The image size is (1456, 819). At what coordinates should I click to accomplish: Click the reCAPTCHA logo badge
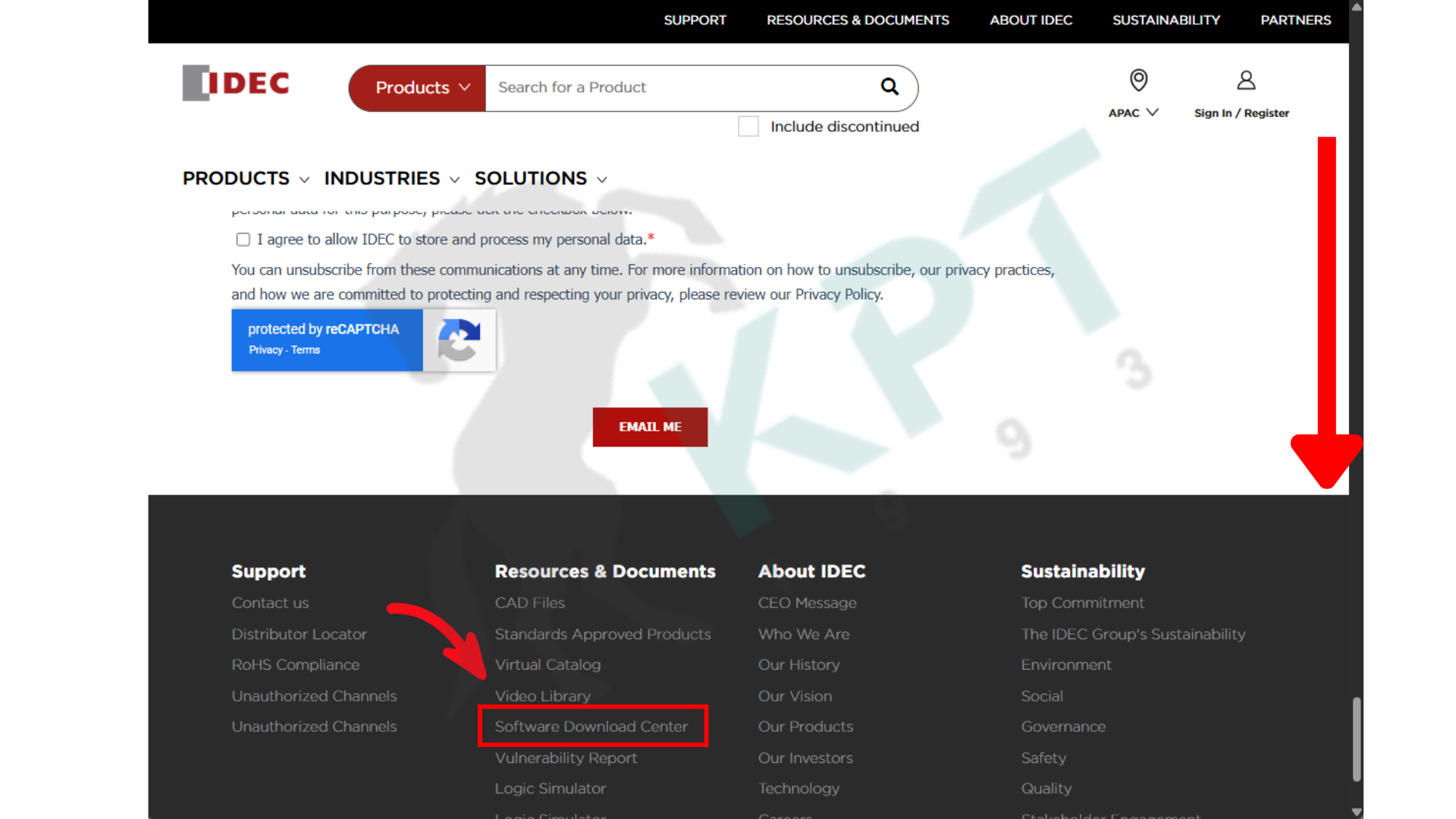pyautogui.click(x=460, y=340)
